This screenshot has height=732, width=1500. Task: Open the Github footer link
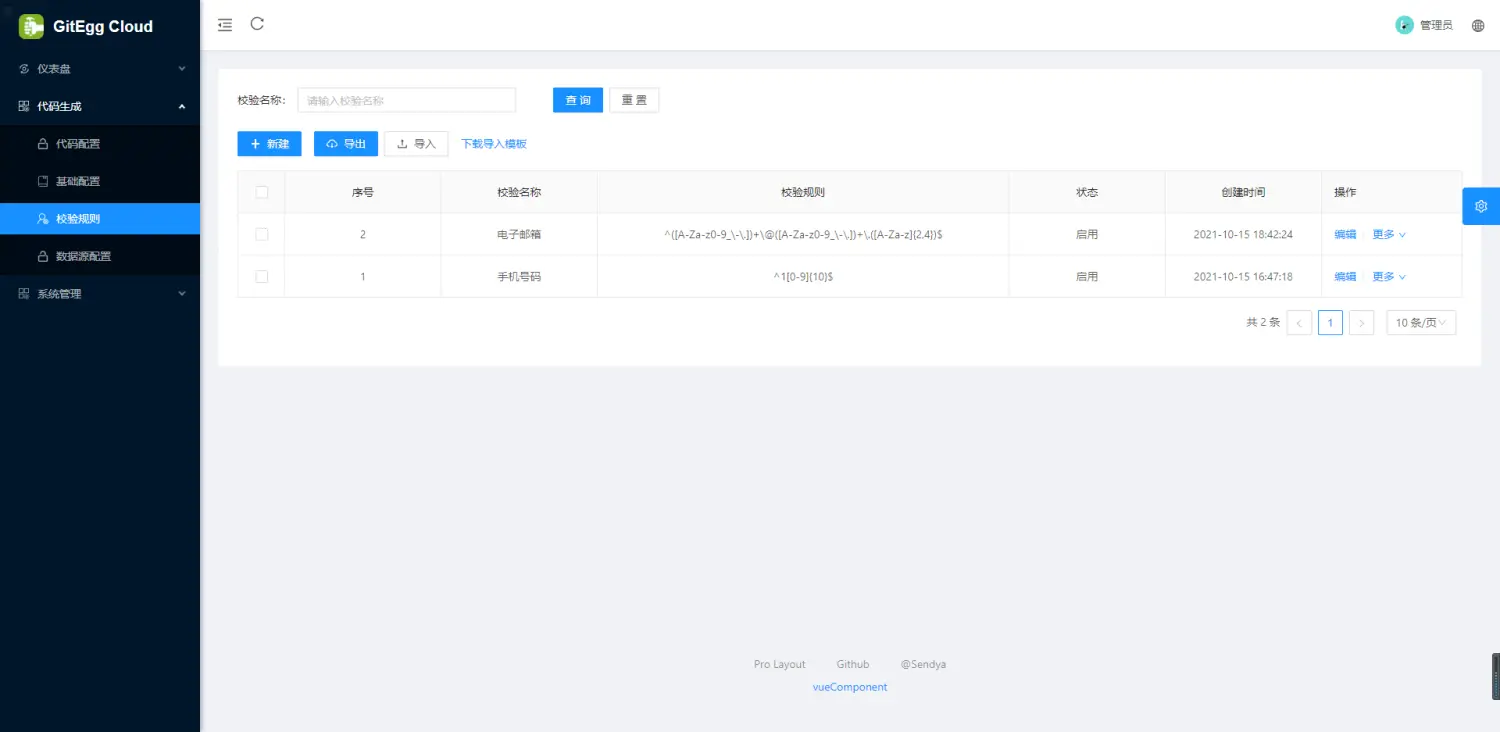tap(853, 664)
